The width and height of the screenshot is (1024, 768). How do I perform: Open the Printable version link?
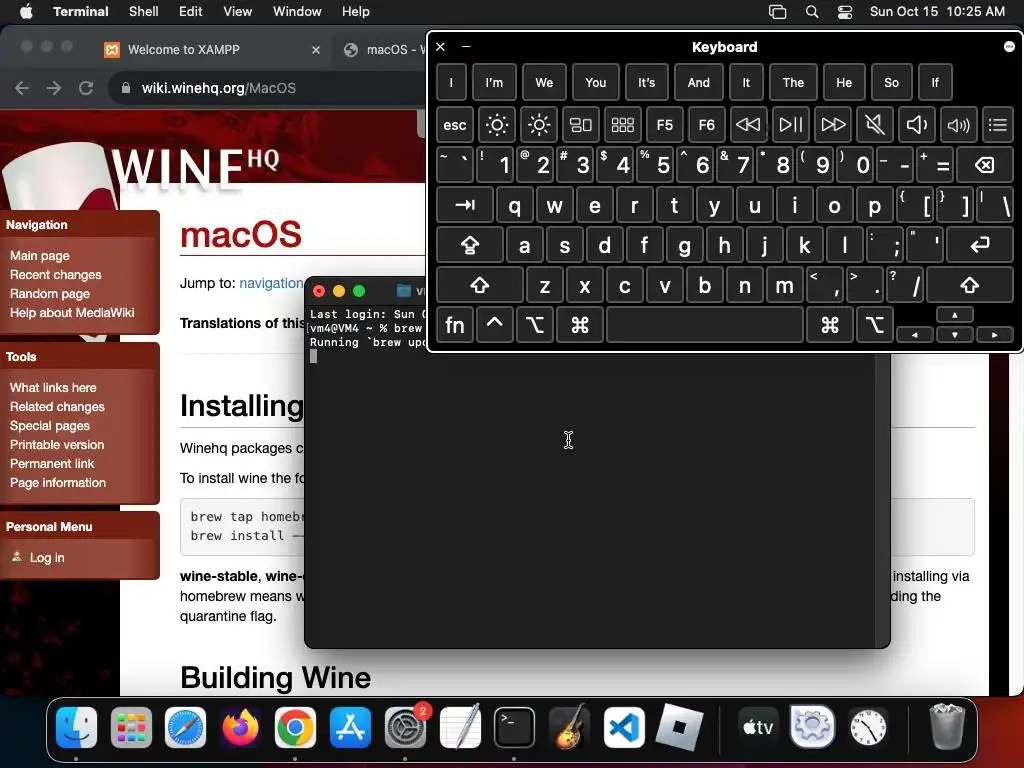57,444
